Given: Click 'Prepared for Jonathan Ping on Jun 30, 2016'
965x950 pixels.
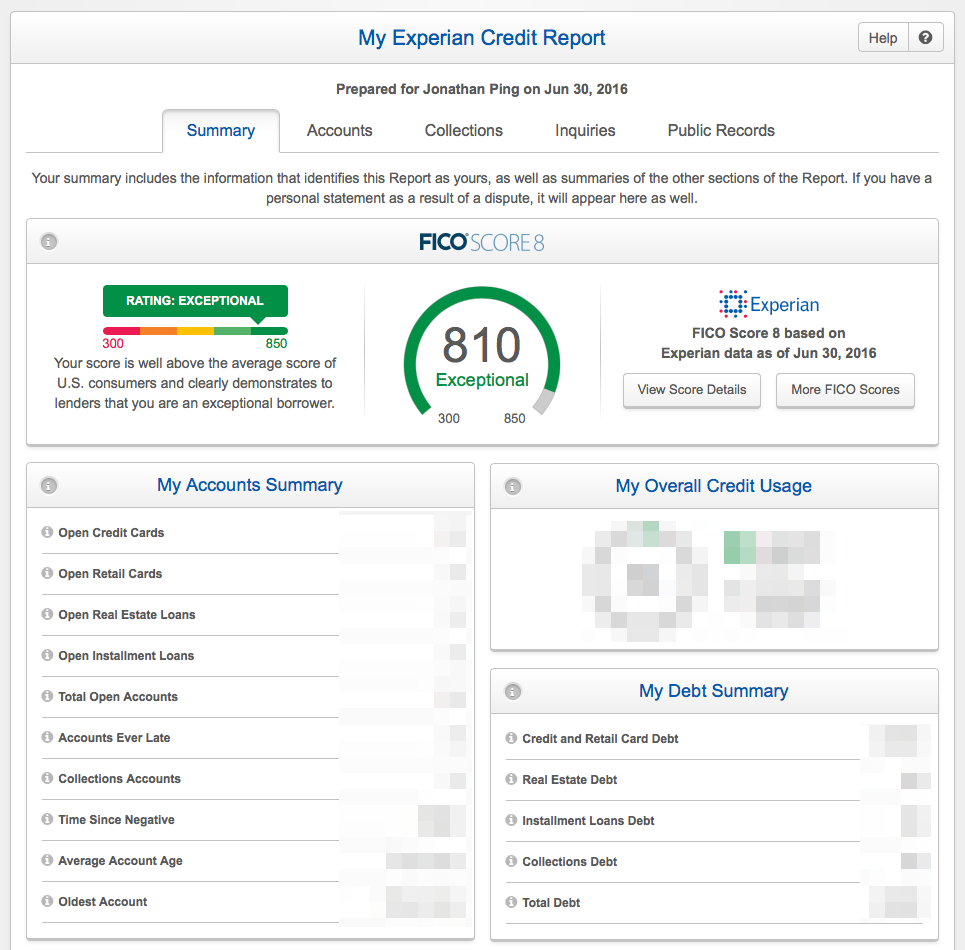Looking at the screenshot, I should coord(482,89).
